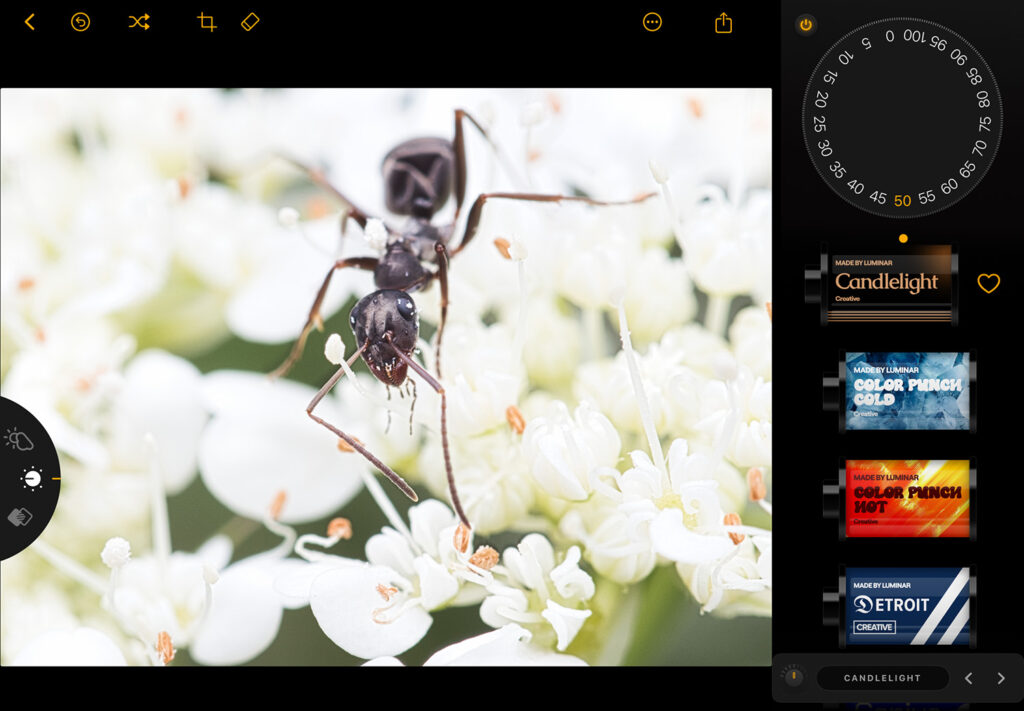Set the intensity dial to 0
This screenshot has width=1024, height=711.
click(889, 36)
